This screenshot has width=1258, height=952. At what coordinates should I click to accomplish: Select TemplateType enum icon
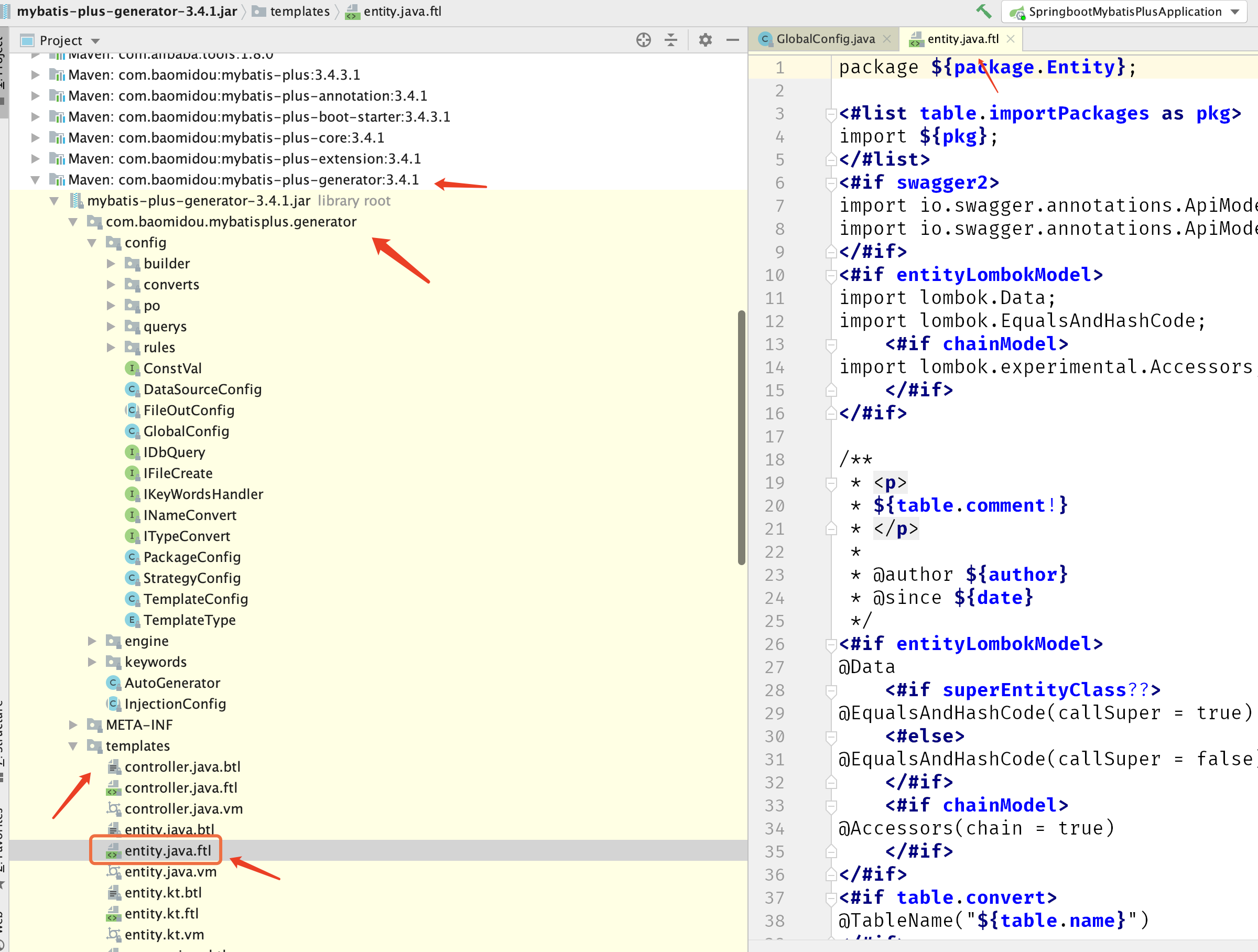pyautogui.click(x=132, y=620)
